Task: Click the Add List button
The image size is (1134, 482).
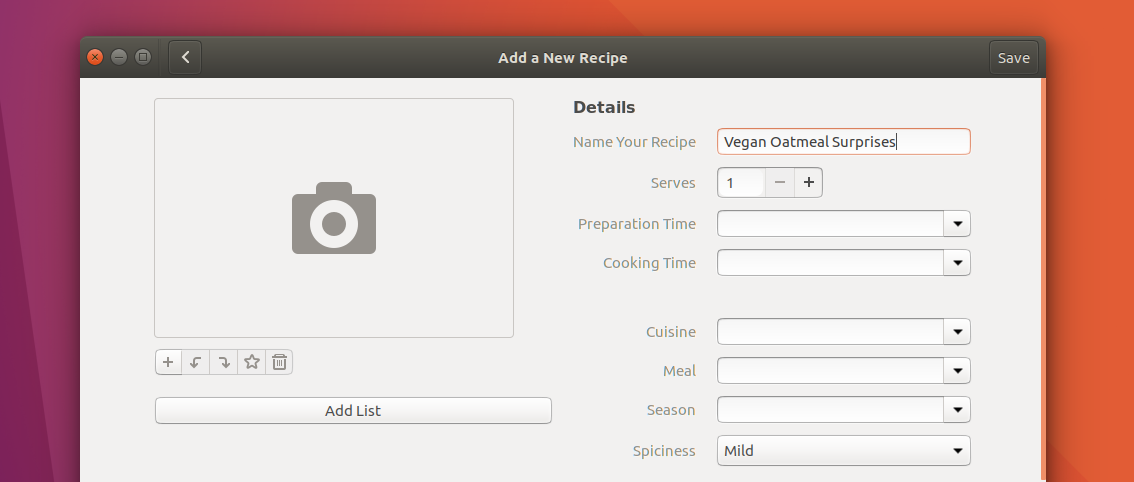Action: [353, 411]
